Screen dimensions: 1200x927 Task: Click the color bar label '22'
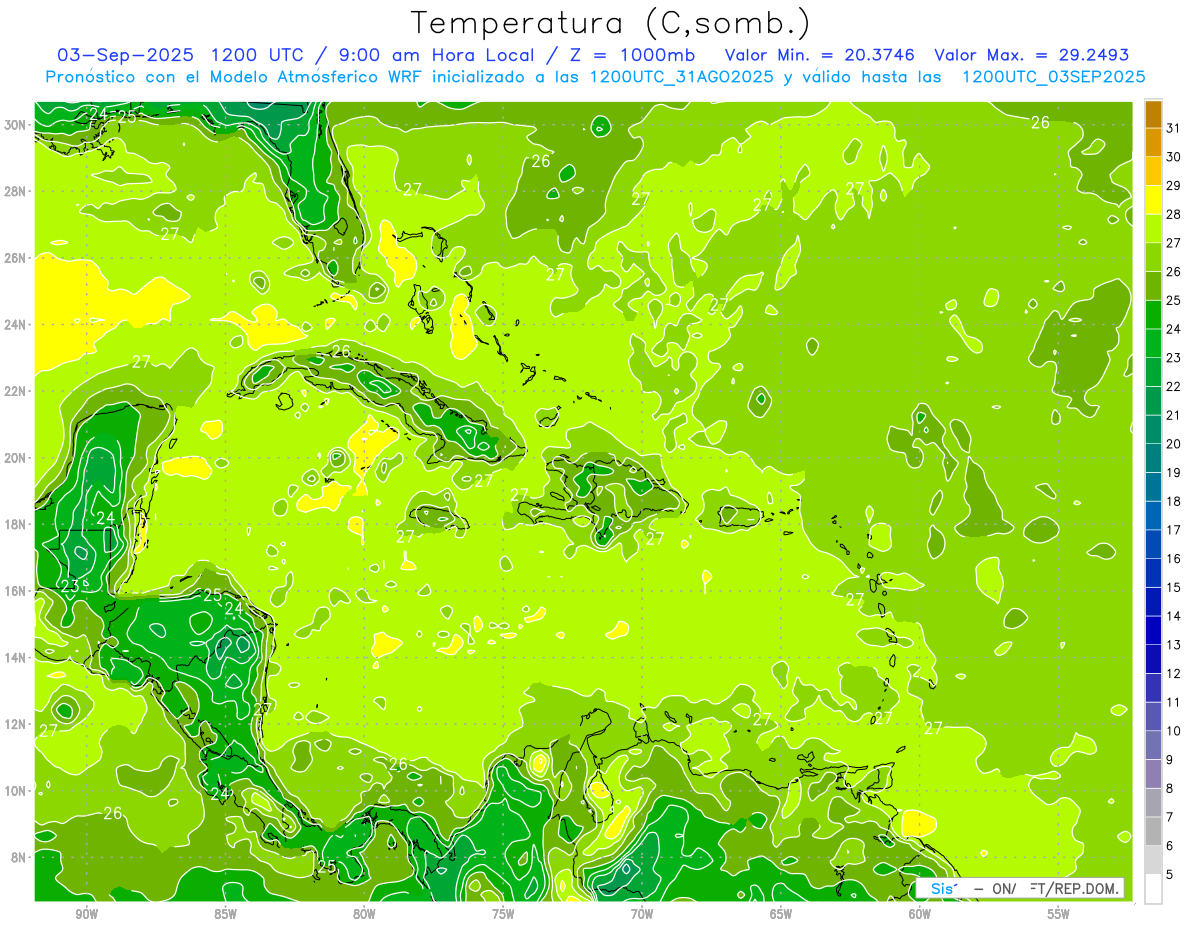(x=1174, y=387)
